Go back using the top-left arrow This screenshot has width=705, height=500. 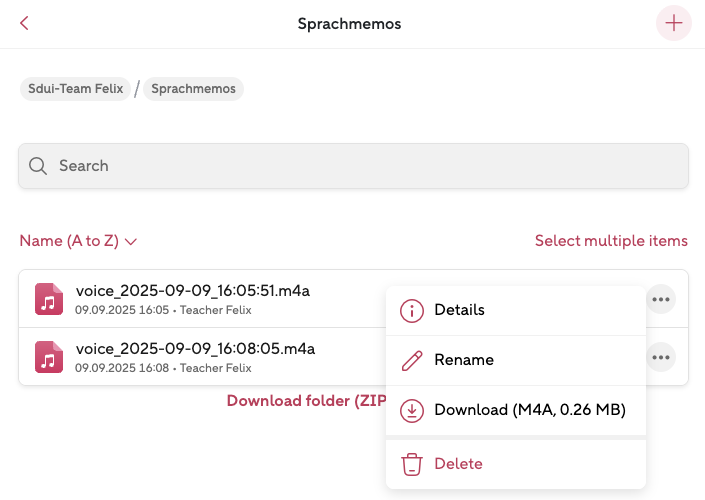[24, 23]
